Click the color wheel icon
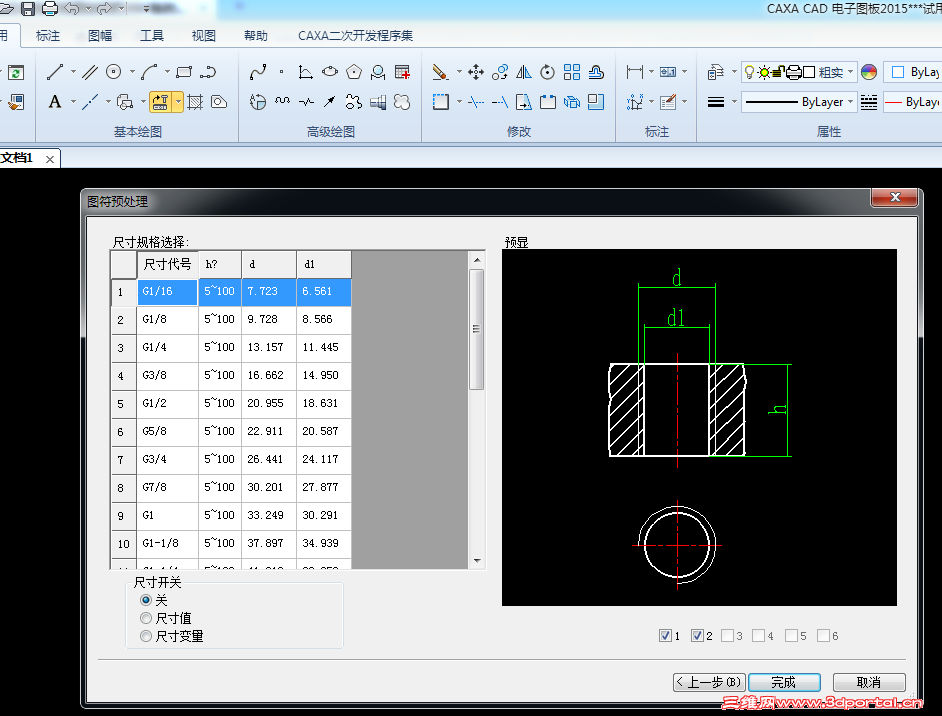The width and height of the screenshot is (942, 716). point(869,72)
